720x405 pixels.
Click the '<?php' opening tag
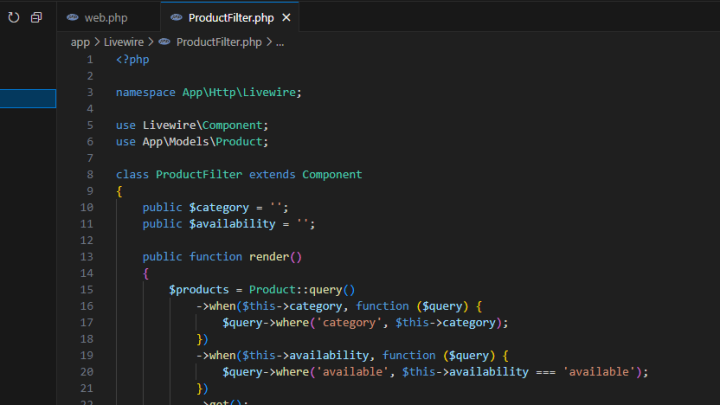(133, 60)
